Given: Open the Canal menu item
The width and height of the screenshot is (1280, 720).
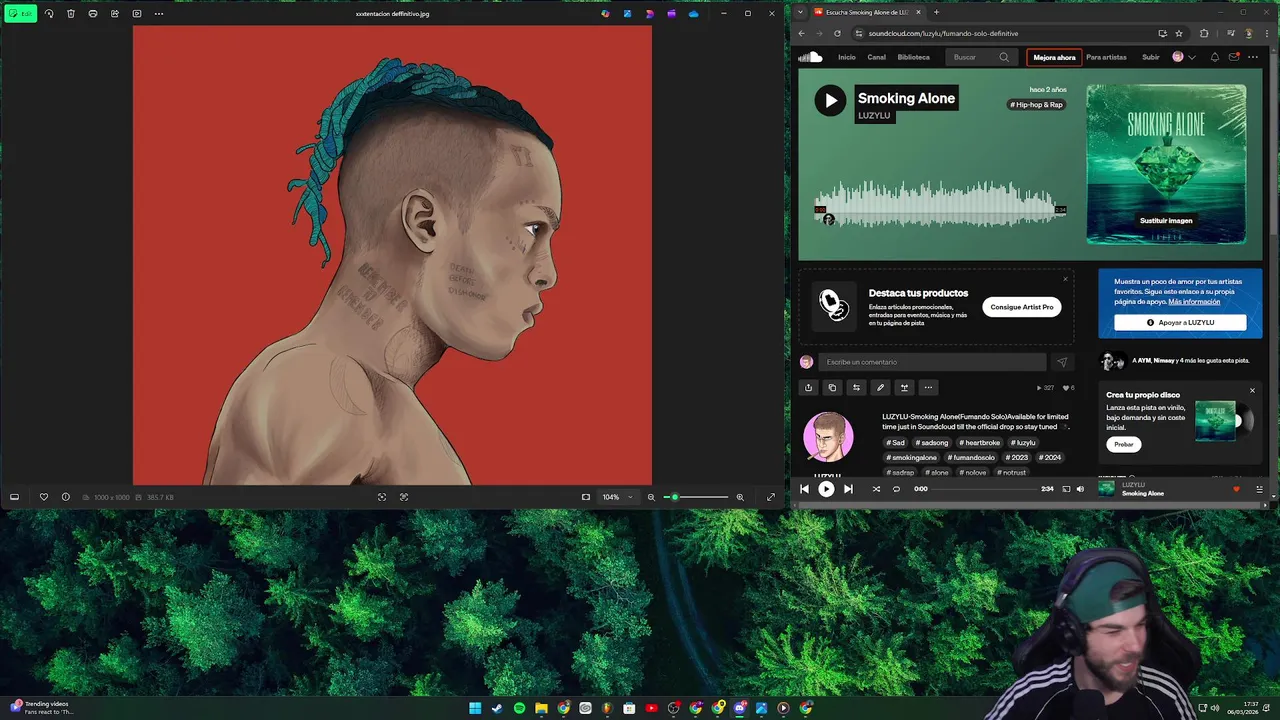Looking at the screenshot, I should (876, 57).
